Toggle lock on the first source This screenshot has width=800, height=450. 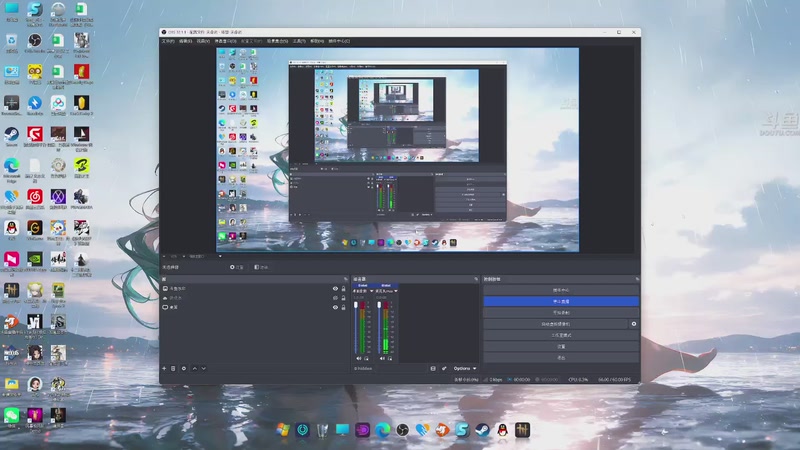click(x=343, y=289)
